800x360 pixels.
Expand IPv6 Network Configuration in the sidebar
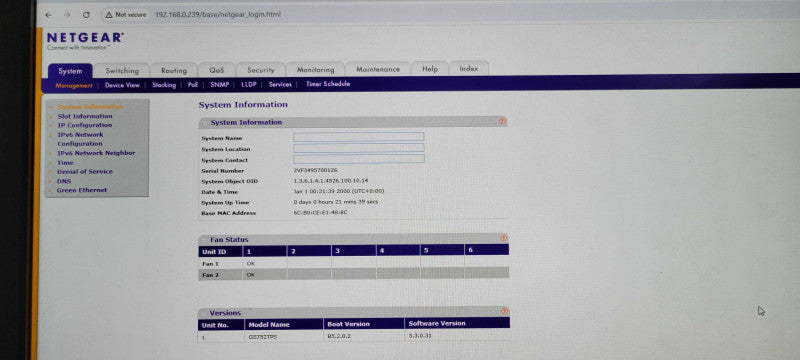[80, 139]
